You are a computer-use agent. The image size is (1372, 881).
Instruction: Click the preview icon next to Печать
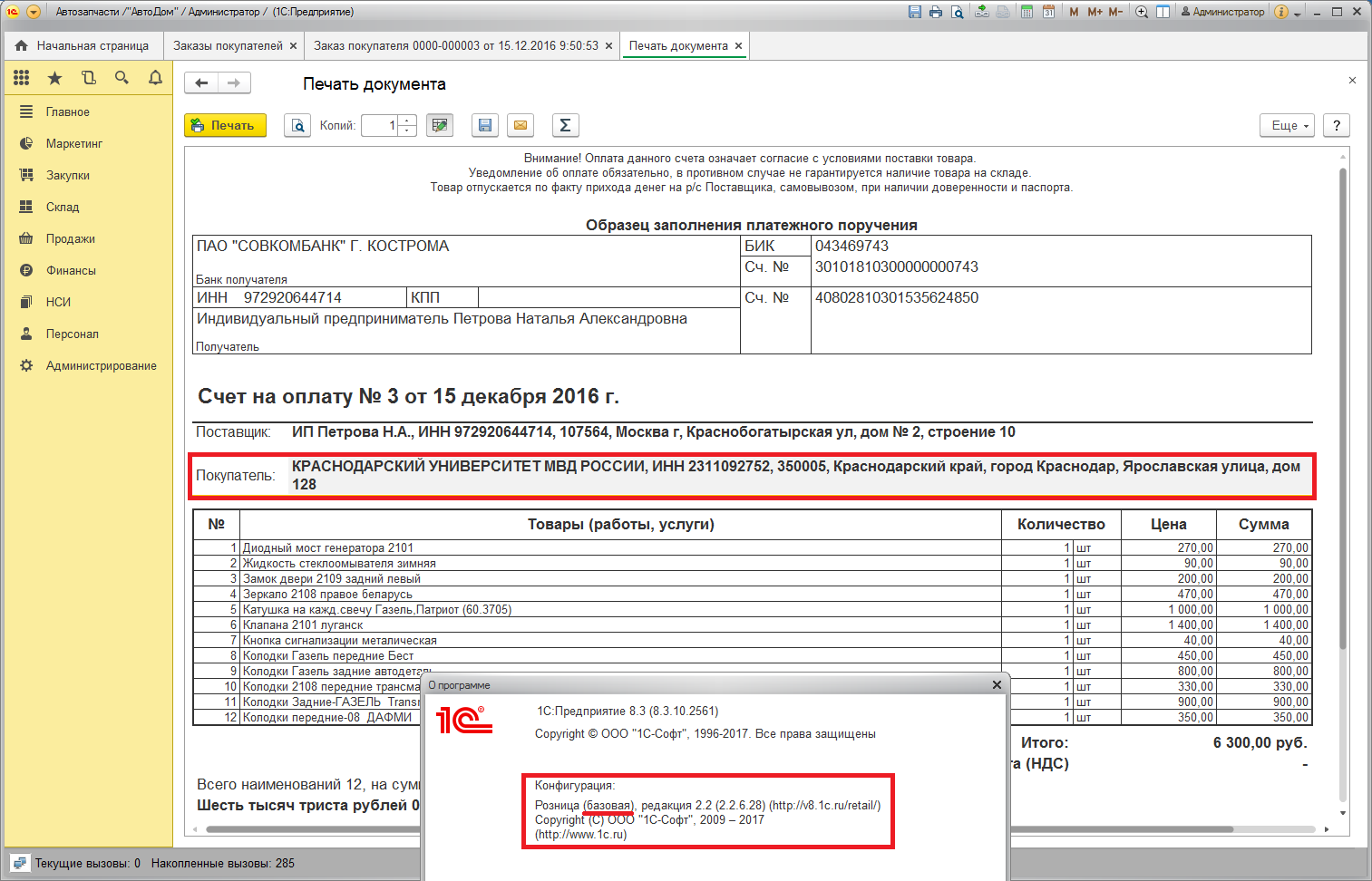[297, 125]
